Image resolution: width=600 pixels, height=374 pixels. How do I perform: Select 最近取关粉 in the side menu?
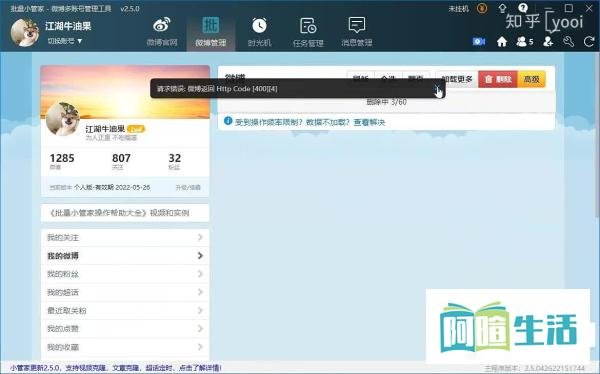coord(125,310)
